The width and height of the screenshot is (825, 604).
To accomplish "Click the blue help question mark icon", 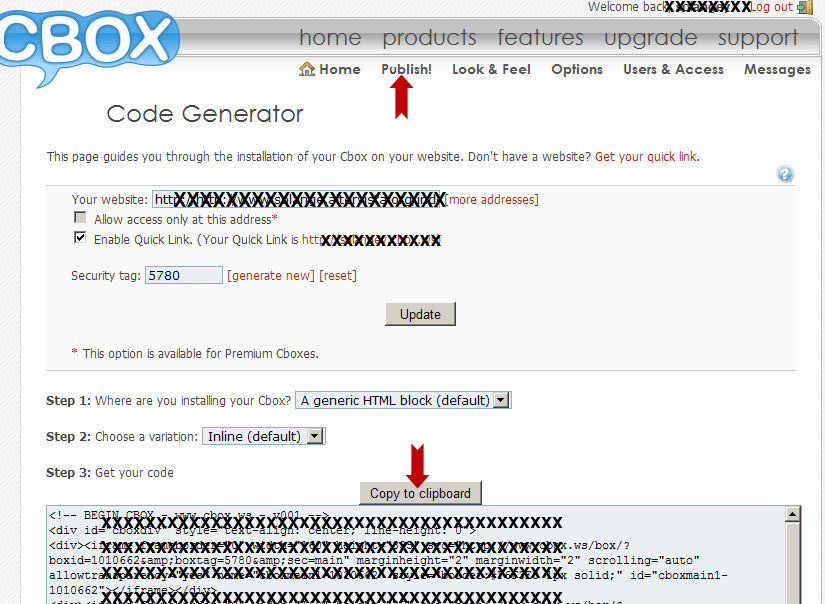I will point(785,174).
